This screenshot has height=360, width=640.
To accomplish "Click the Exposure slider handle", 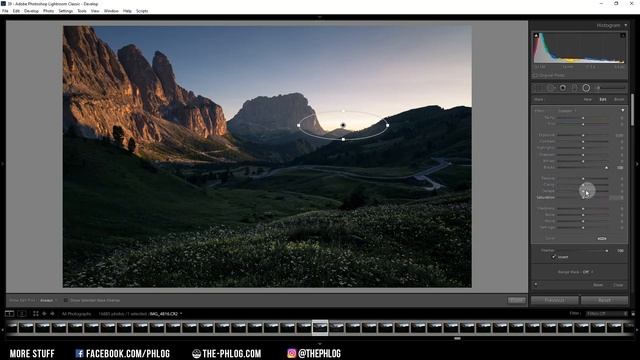I will (583, 135).
